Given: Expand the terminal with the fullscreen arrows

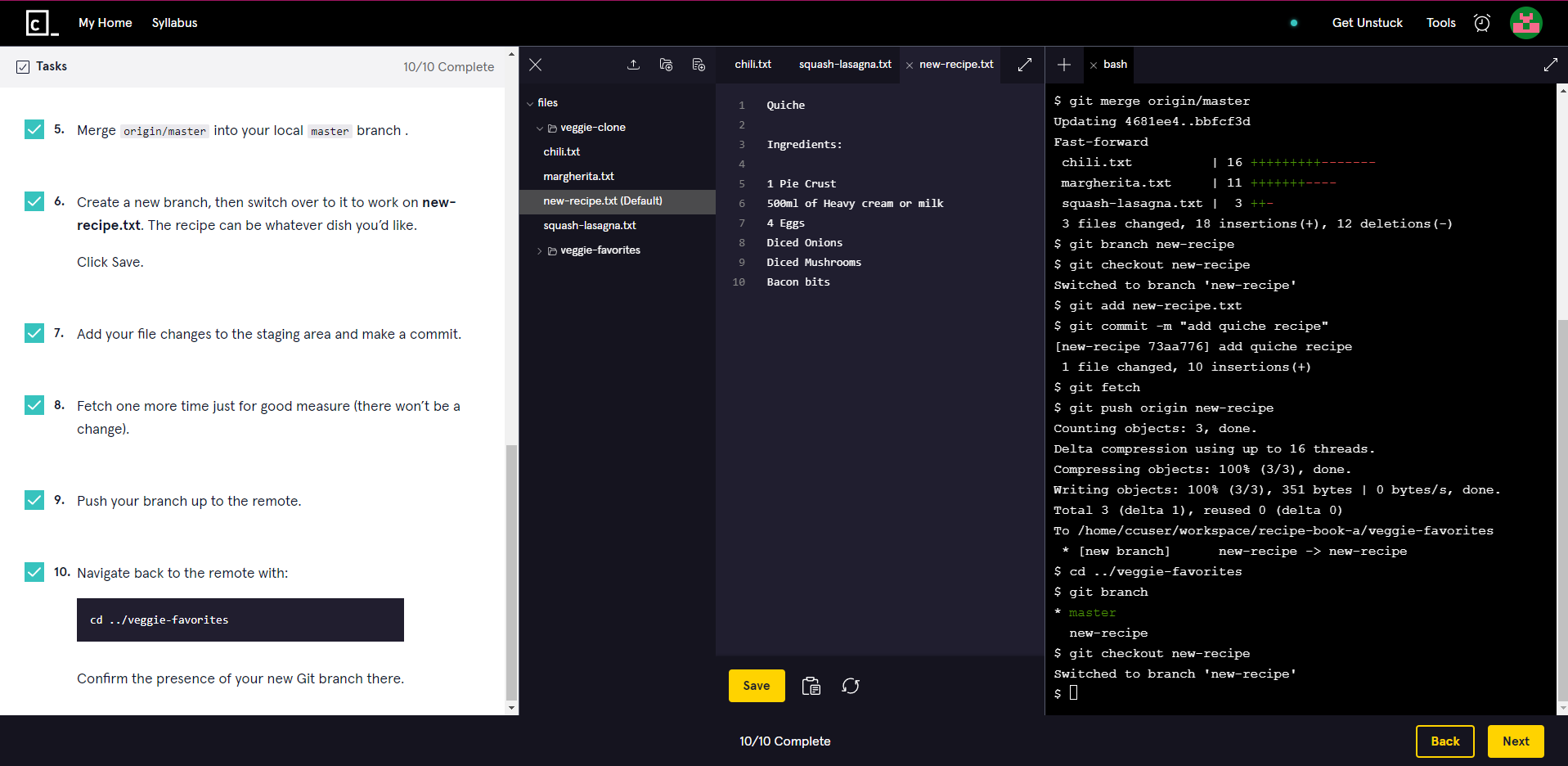Looking at the screenshot, I should pos(1551,65).
